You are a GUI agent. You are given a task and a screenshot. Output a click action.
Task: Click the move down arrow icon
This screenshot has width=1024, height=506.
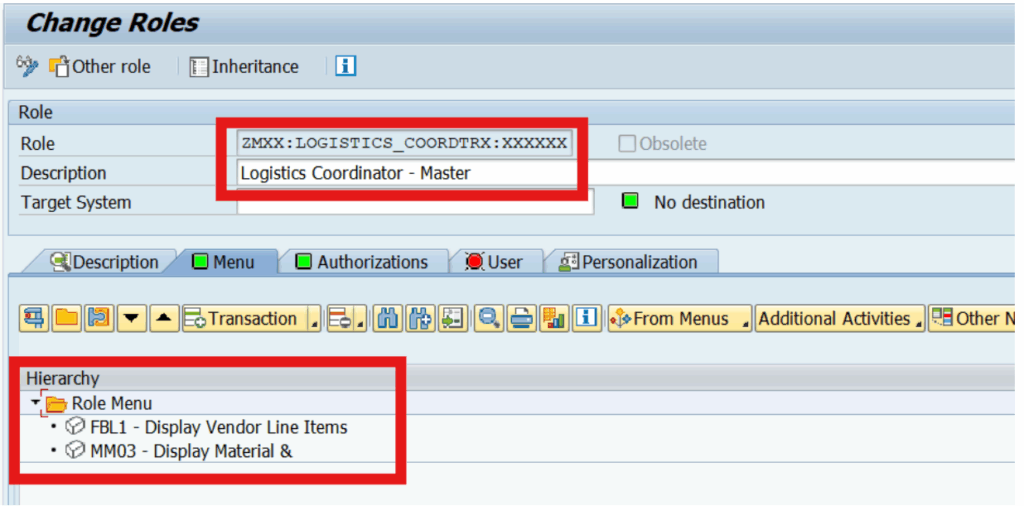[x=132, y=319]
